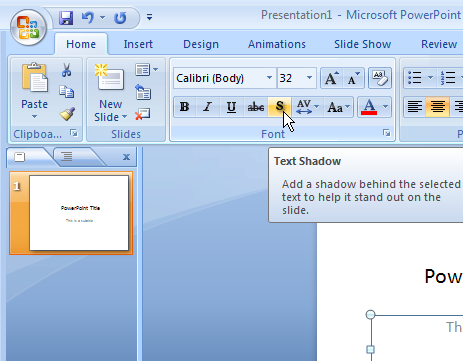Open the slide Layout dropdown
This screenshot has height=361, width=463.
pyautogui.click(x=146, y=70)
